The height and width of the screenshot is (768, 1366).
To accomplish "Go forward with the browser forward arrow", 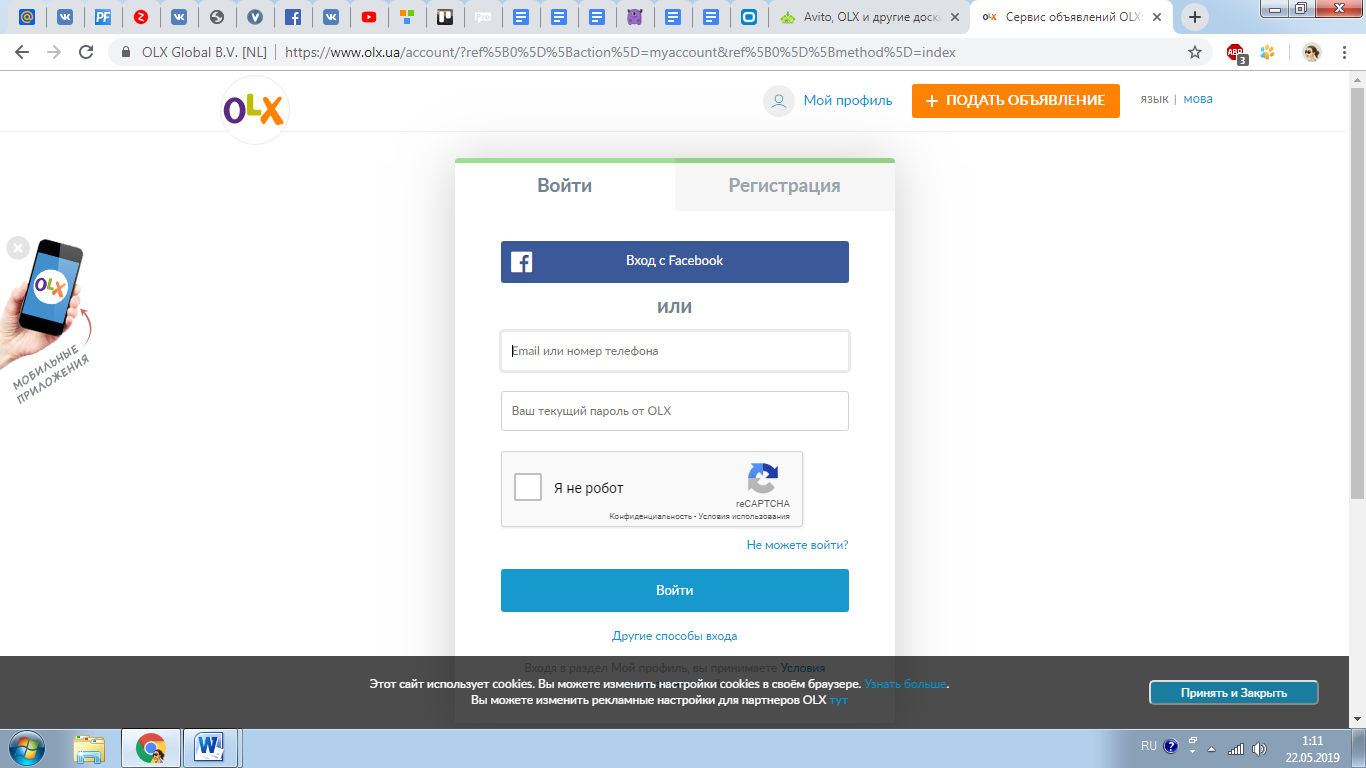I will (54, 52).
